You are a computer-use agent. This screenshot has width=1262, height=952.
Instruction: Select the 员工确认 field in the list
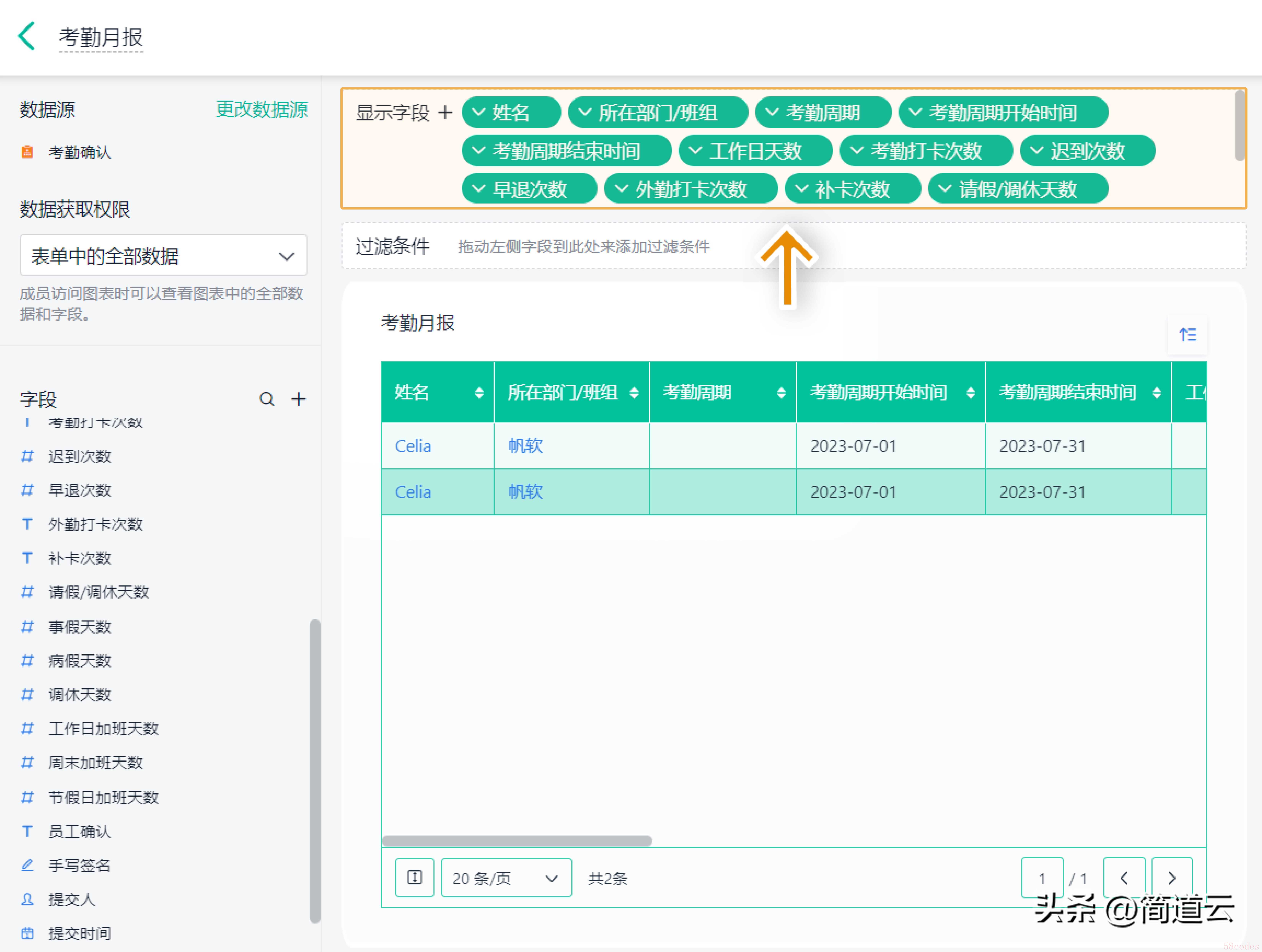coord(80,832)
